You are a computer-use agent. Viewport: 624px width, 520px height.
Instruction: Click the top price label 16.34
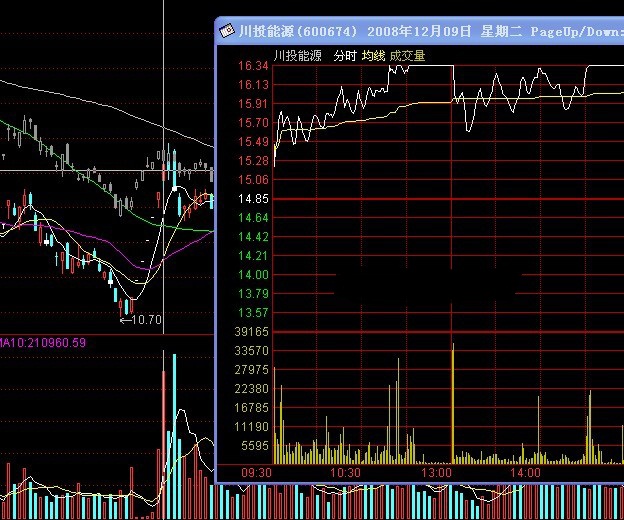[x=253, y=66]
